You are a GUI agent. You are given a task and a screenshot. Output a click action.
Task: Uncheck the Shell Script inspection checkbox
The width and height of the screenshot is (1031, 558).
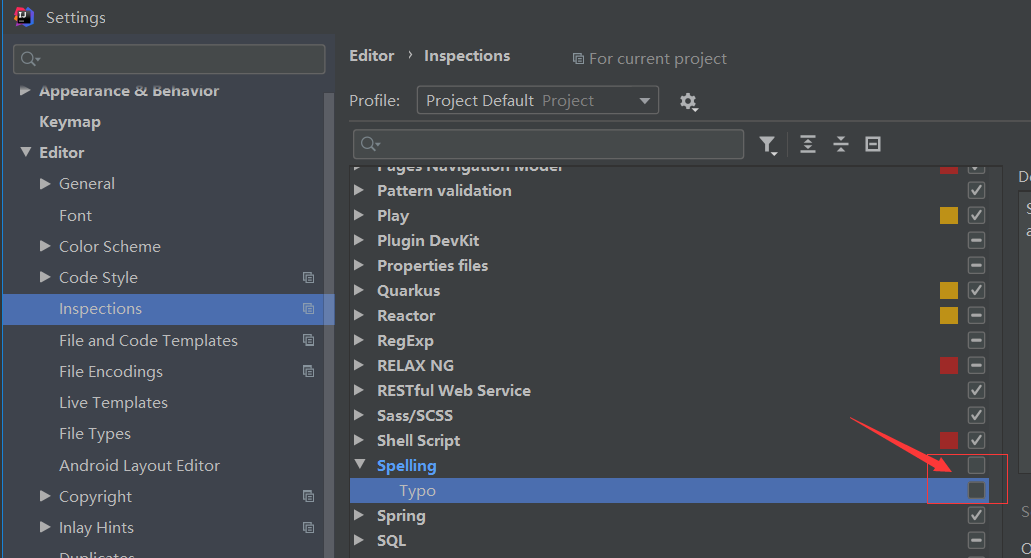tap(977, 440)
